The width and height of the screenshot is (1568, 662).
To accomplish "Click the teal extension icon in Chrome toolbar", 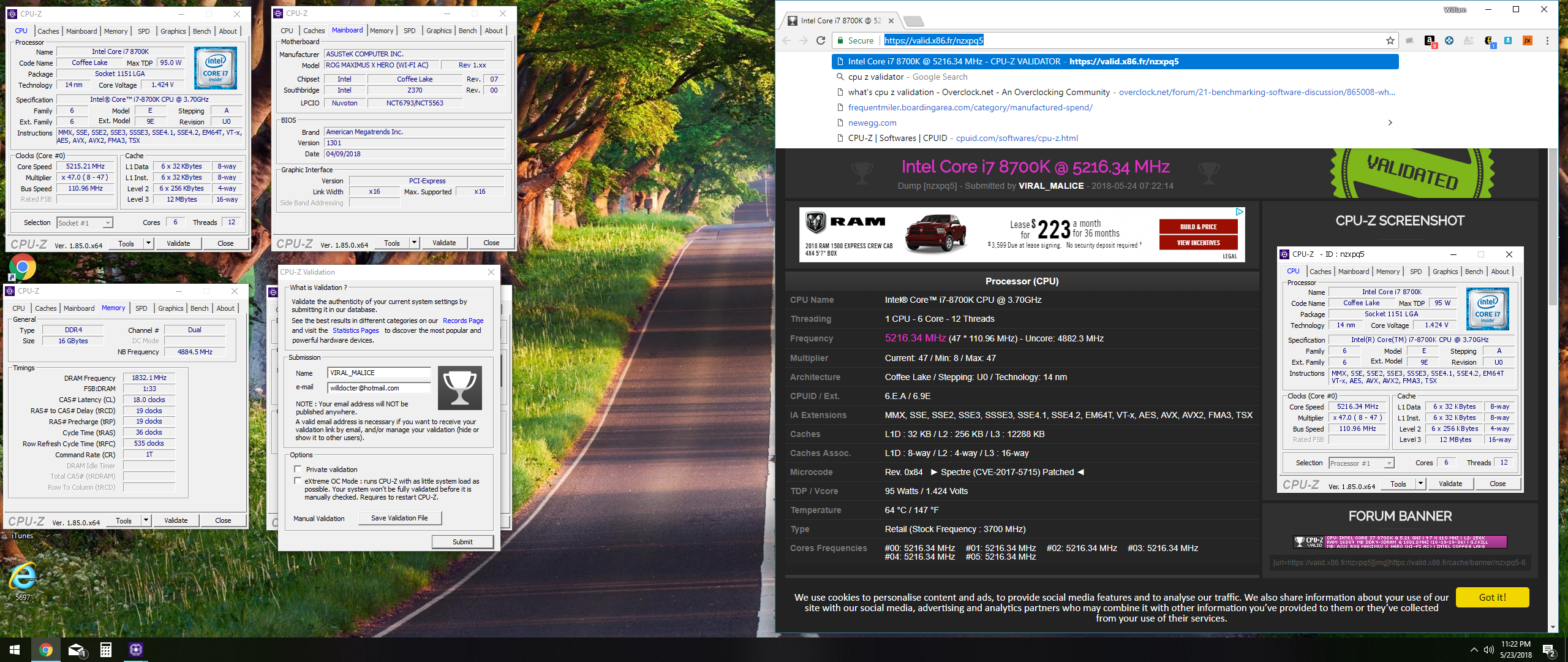I will pyautogui.click(x=1508, y=40).
